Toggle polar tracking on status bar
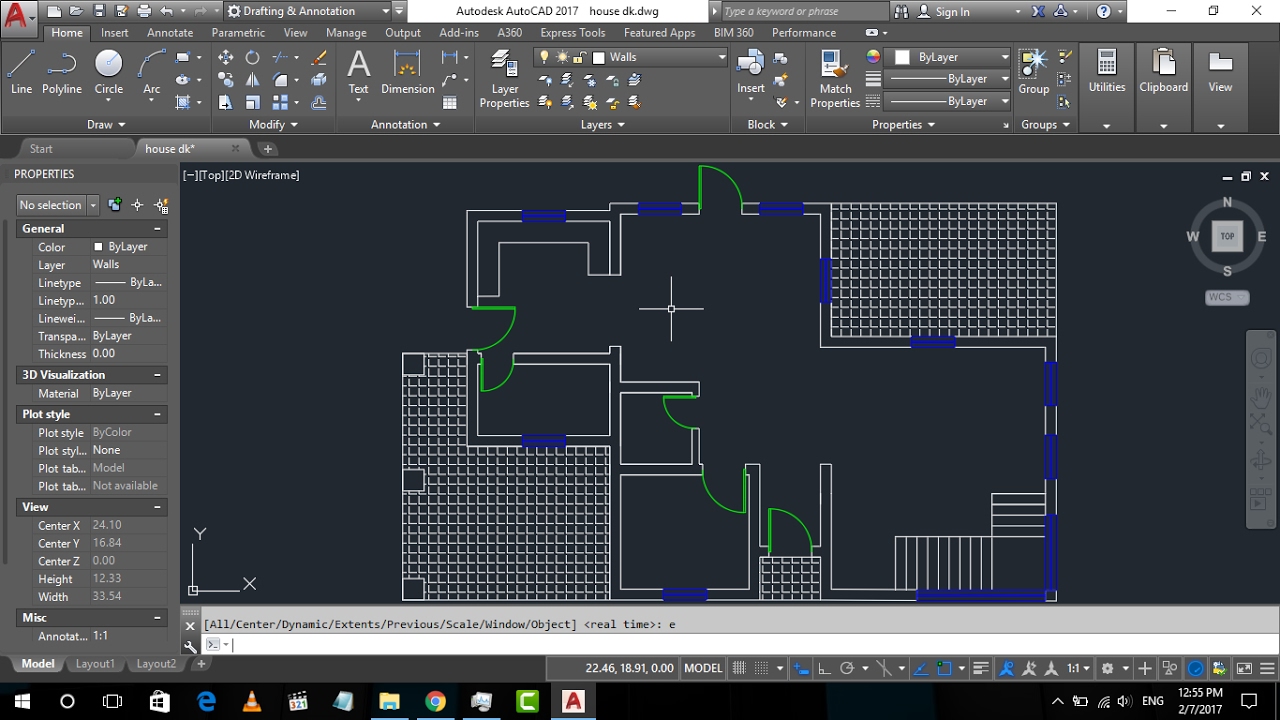The height and width of the screenshot is (720, 1280). pos(847,668)
